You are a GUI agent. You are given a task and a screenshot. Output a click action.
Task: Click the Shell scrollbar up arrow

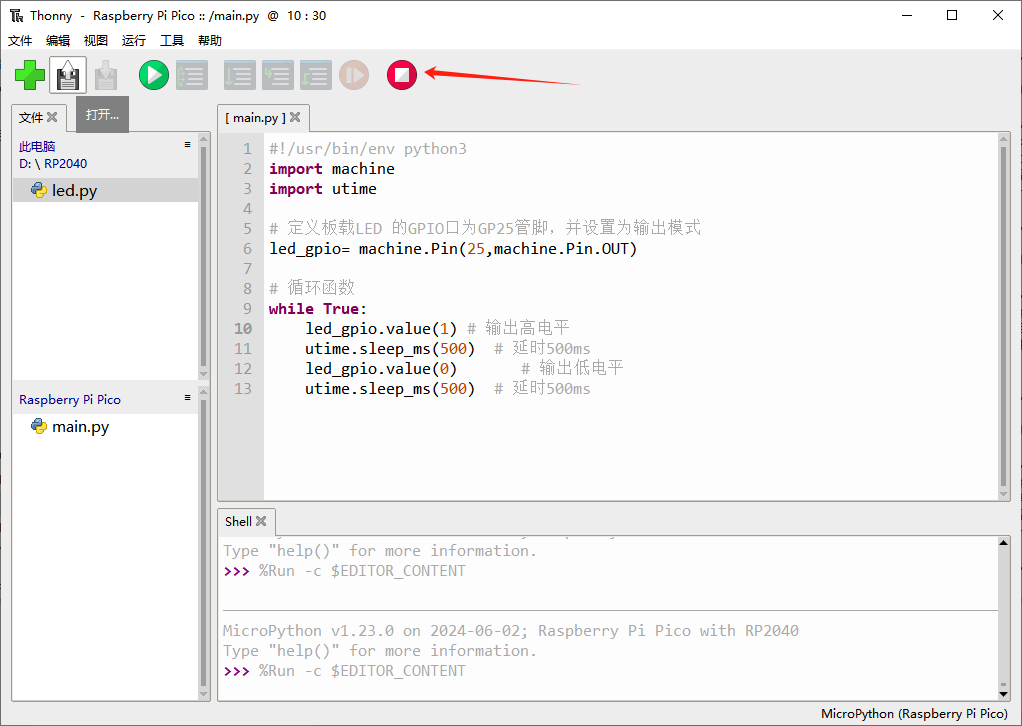1004,543
